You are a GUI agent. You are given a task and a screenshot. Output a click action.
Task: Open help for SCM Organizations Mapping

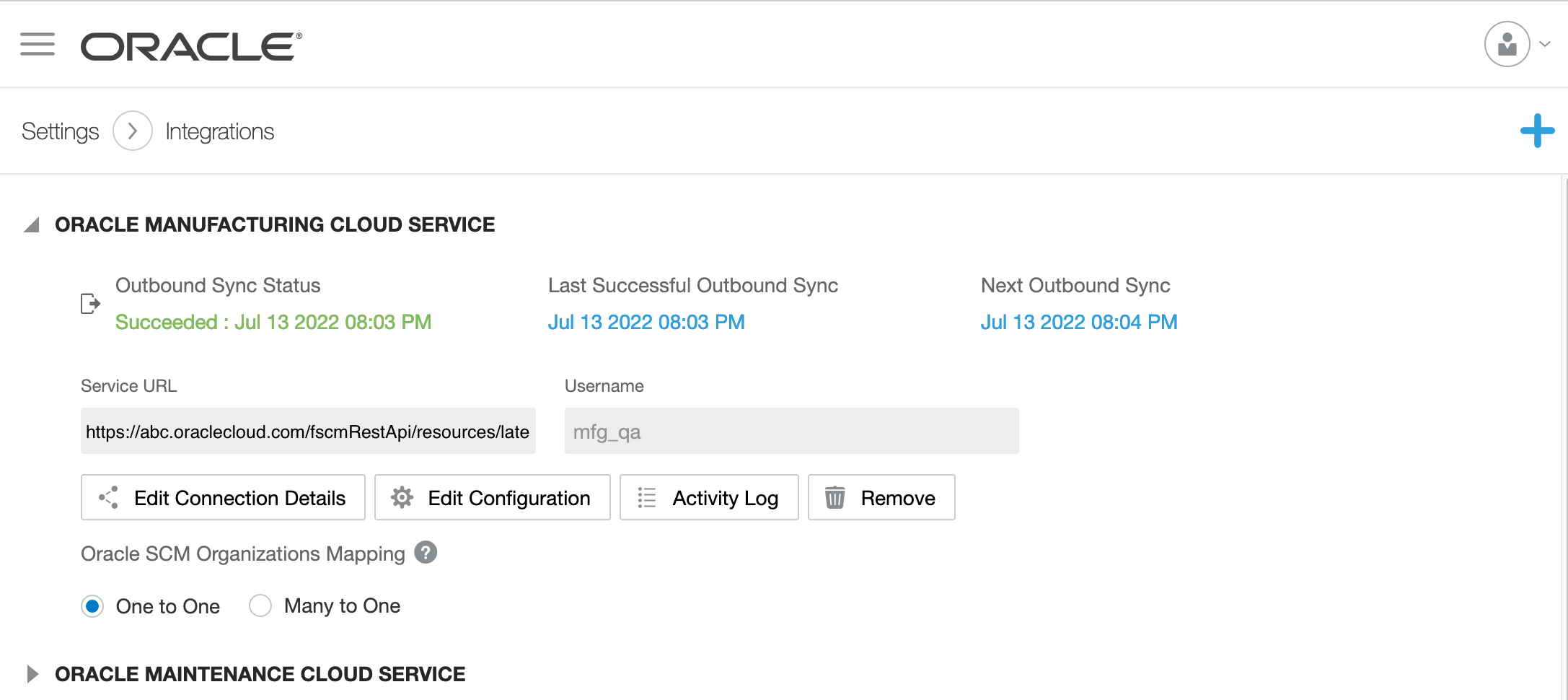click(426, 552)
